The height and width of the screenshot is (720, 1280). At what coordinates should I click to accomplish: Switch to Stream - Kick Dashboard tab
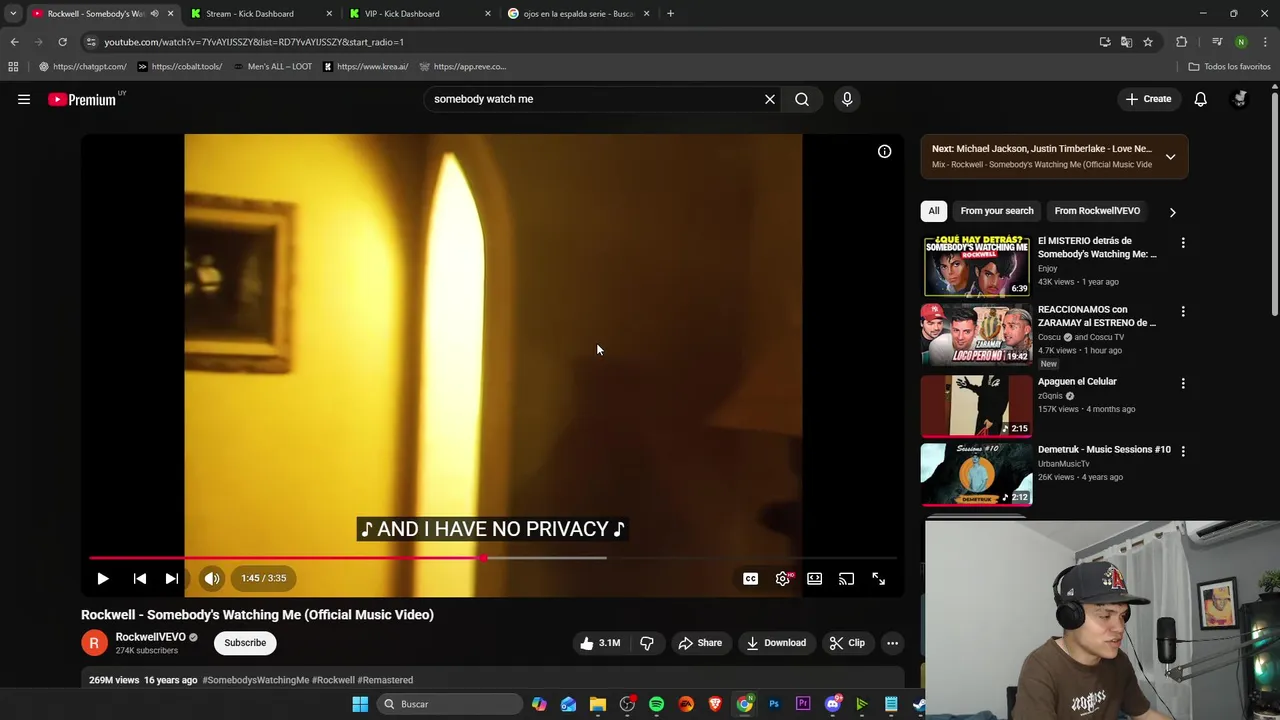[x=262, y=14]
